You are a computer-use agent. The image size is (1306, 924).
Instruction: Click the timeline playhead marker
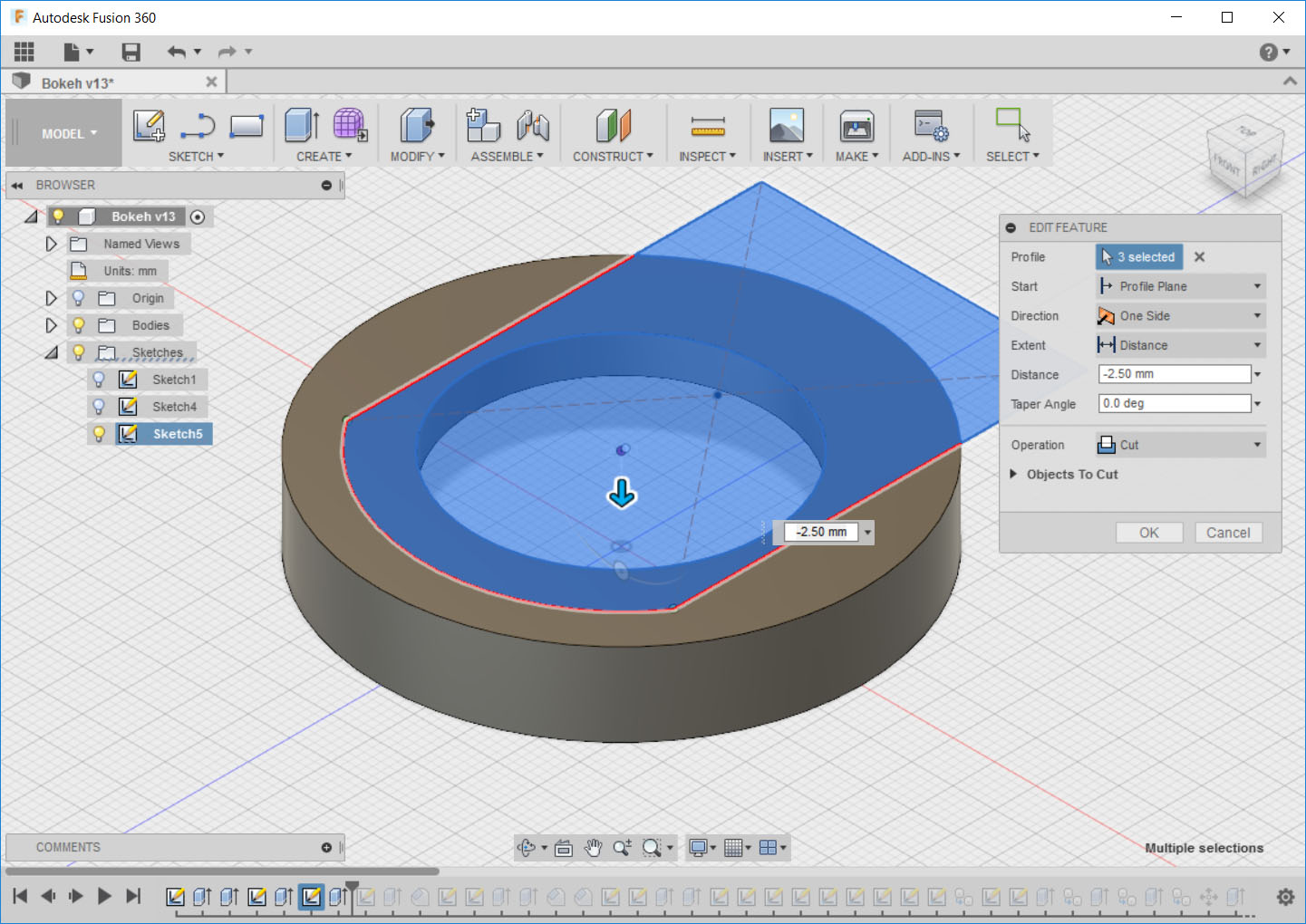click(352, 889)
